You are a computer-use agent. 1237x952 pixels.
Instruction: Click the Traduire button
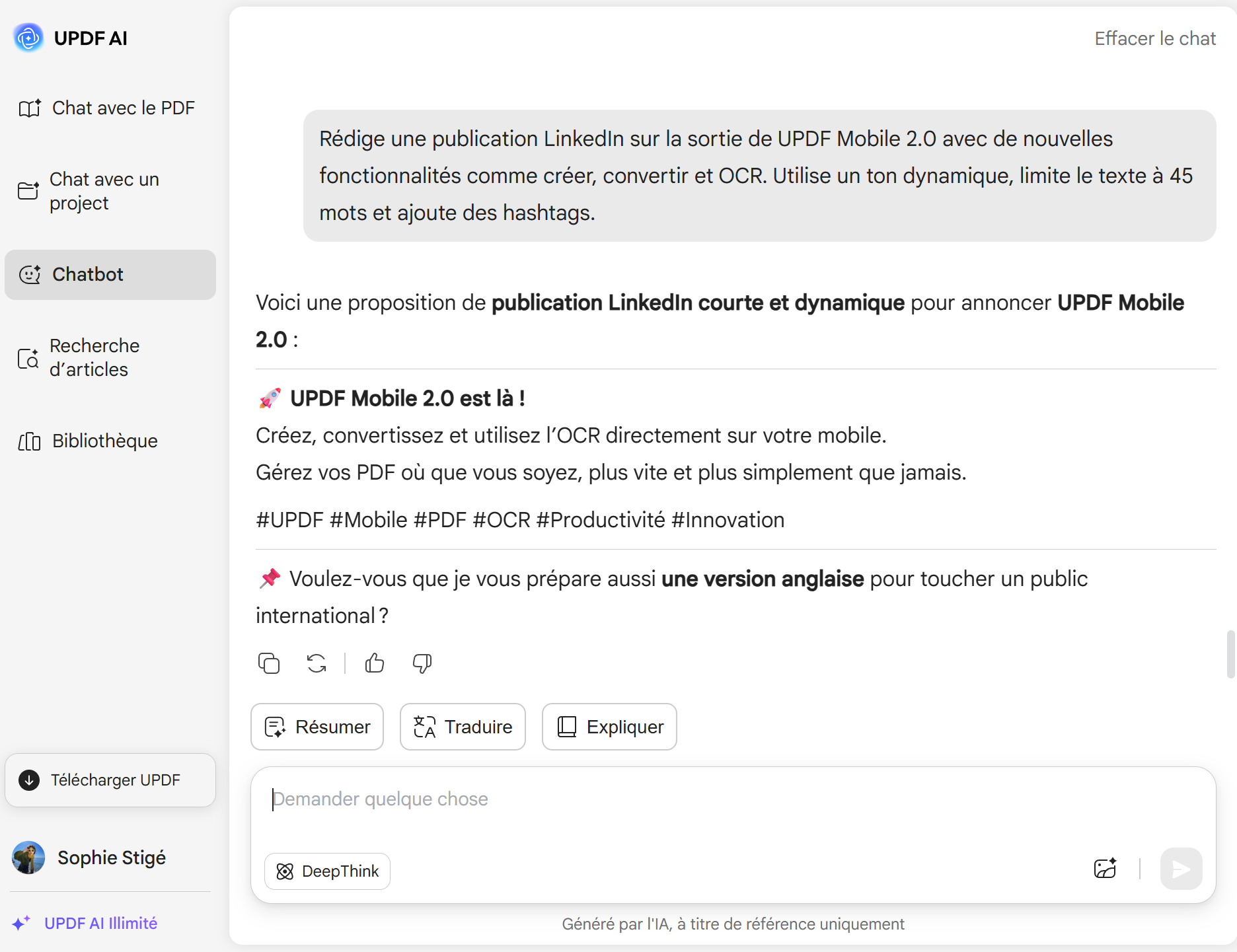(463, 727)
